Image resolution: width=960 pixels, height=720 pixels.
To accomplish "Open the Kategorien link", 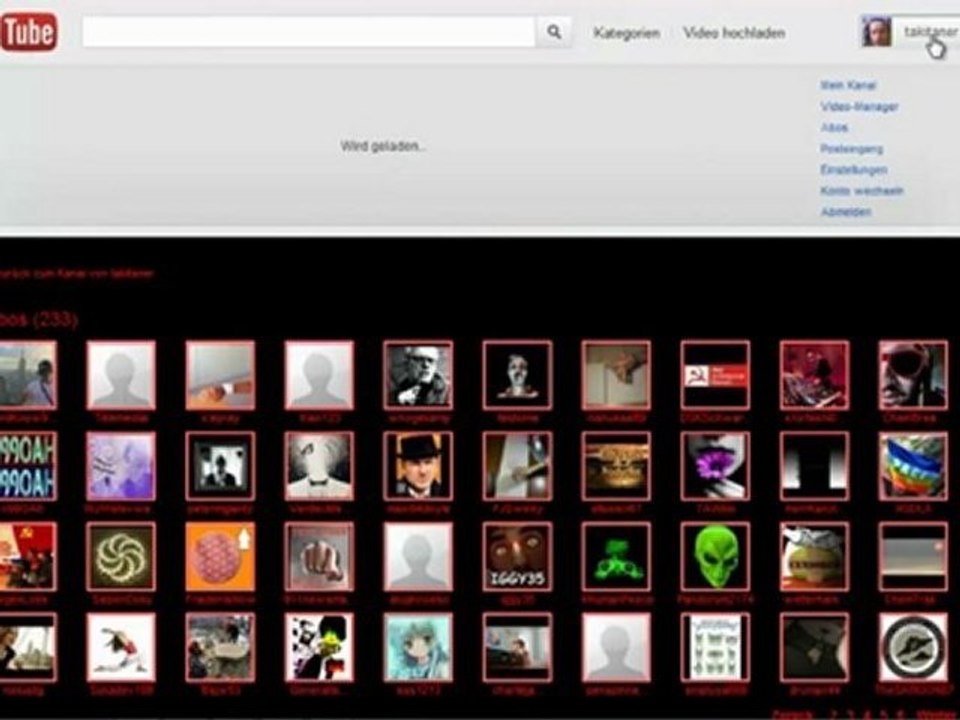I will 626,33.
